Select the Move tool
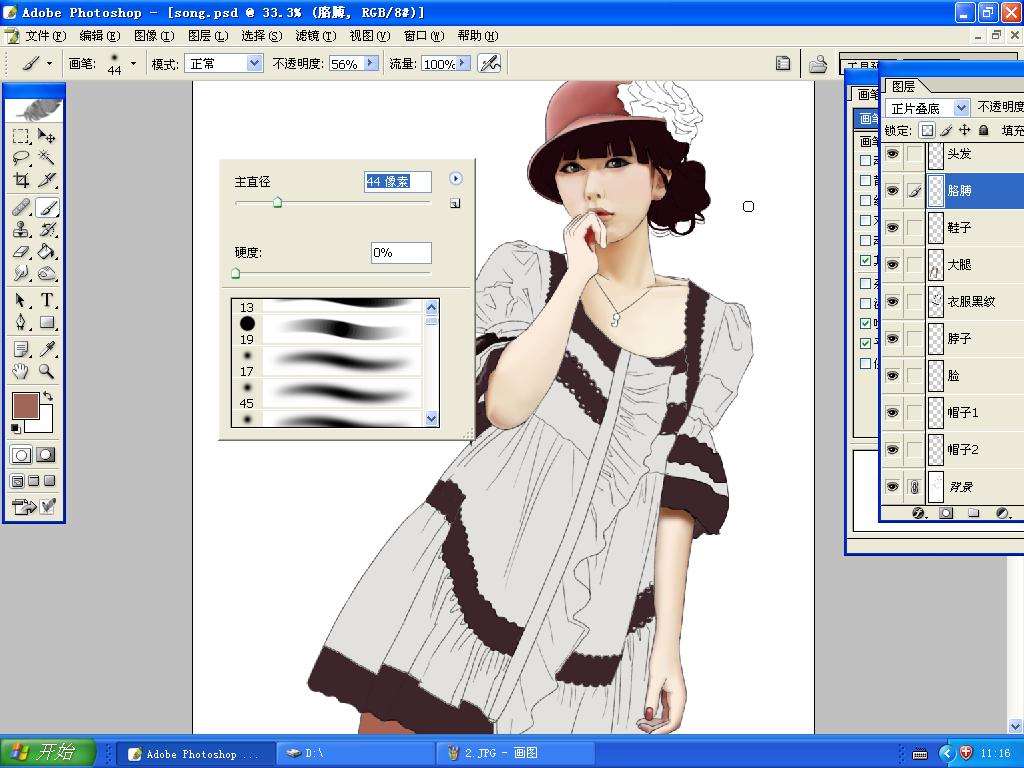Screen dimensions: 1024x768 46,136
